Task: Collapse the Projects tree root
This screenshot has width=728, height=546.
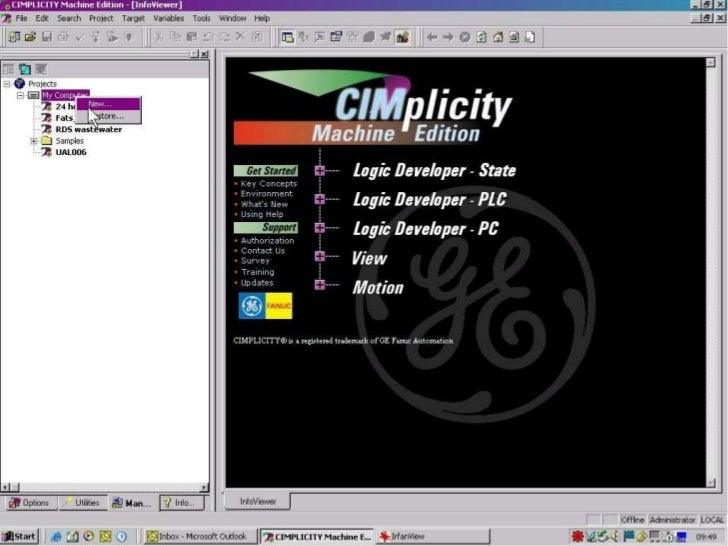Action: (x=7, y=84)
